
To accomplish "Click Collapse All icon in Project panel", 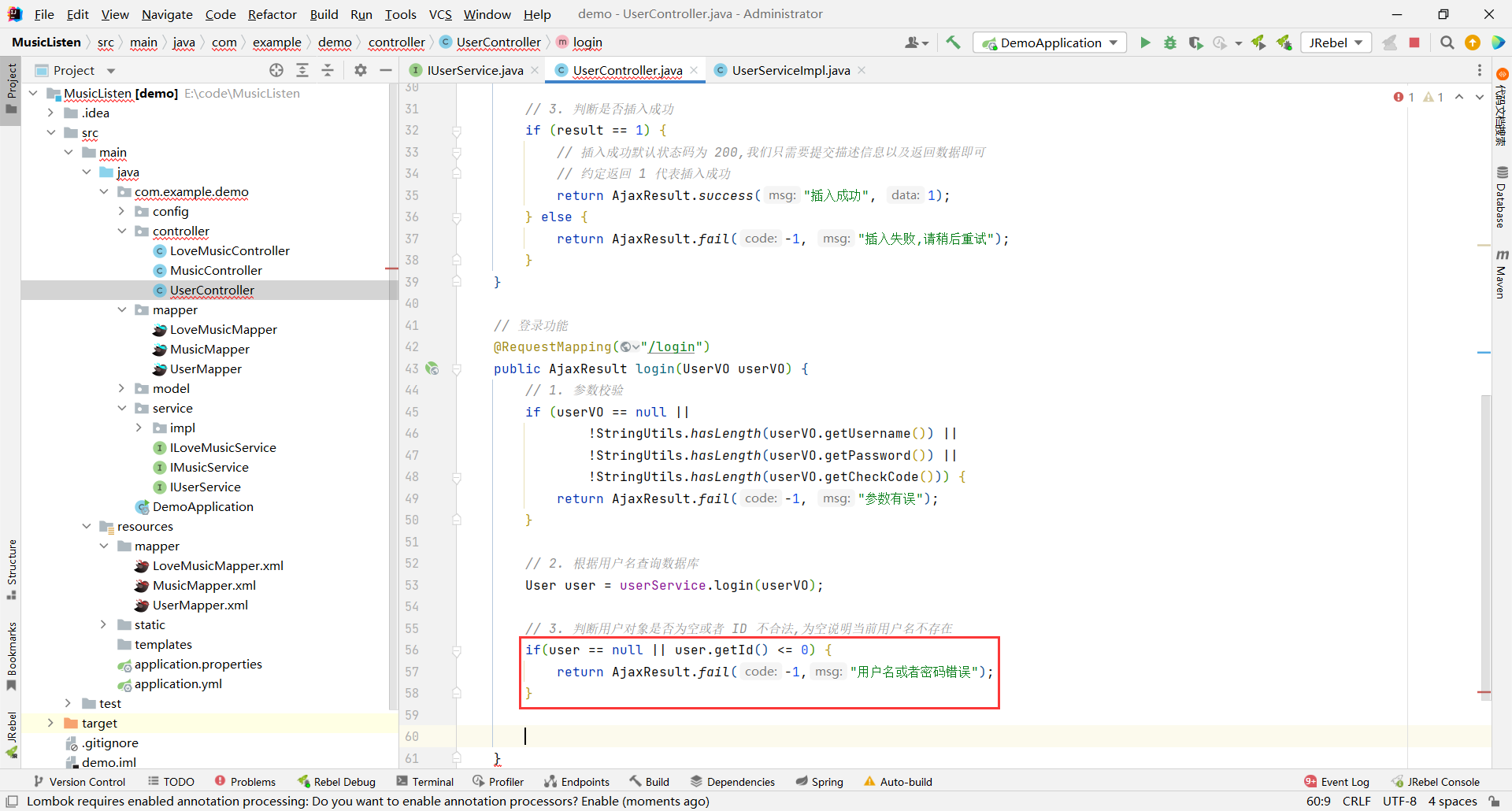I will point(328,70).
